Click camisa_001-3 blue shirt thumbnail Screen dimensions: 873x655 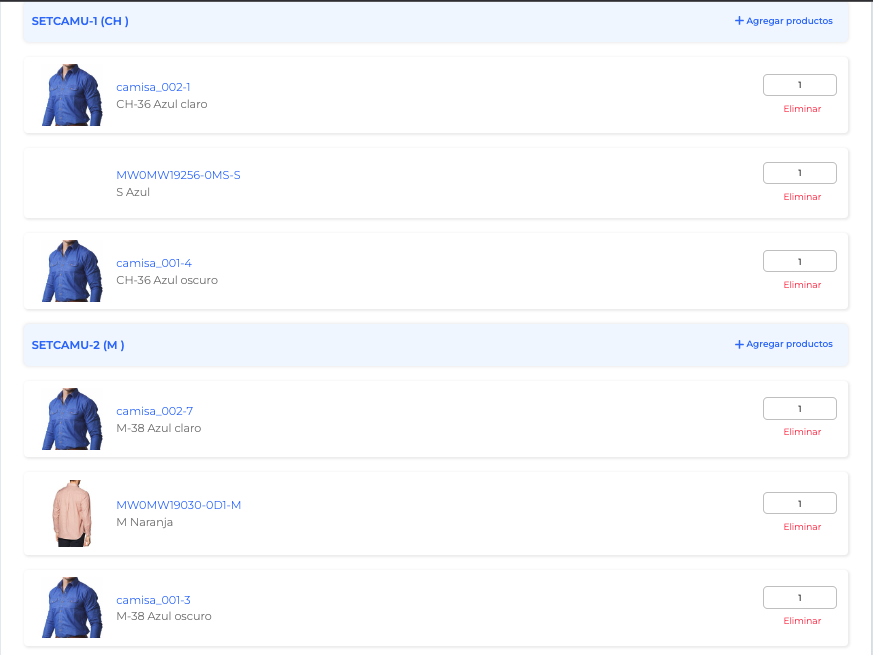[x=72, y=607]
